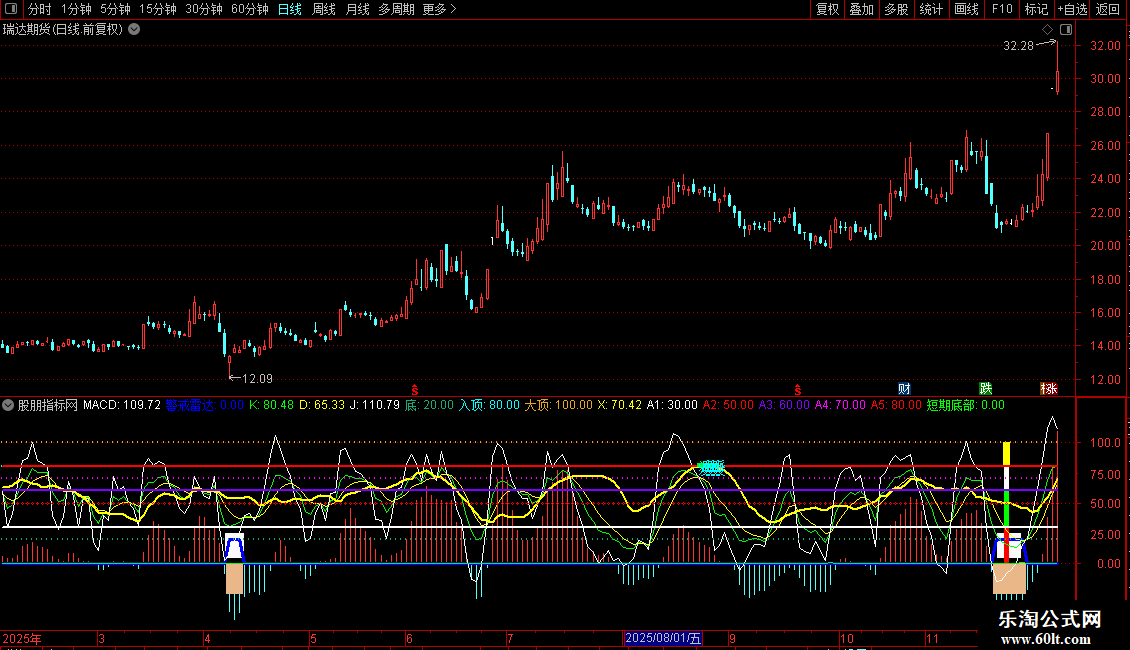Click the orange 涨 event icon
1130x650 pixels.
point(1048,388)
